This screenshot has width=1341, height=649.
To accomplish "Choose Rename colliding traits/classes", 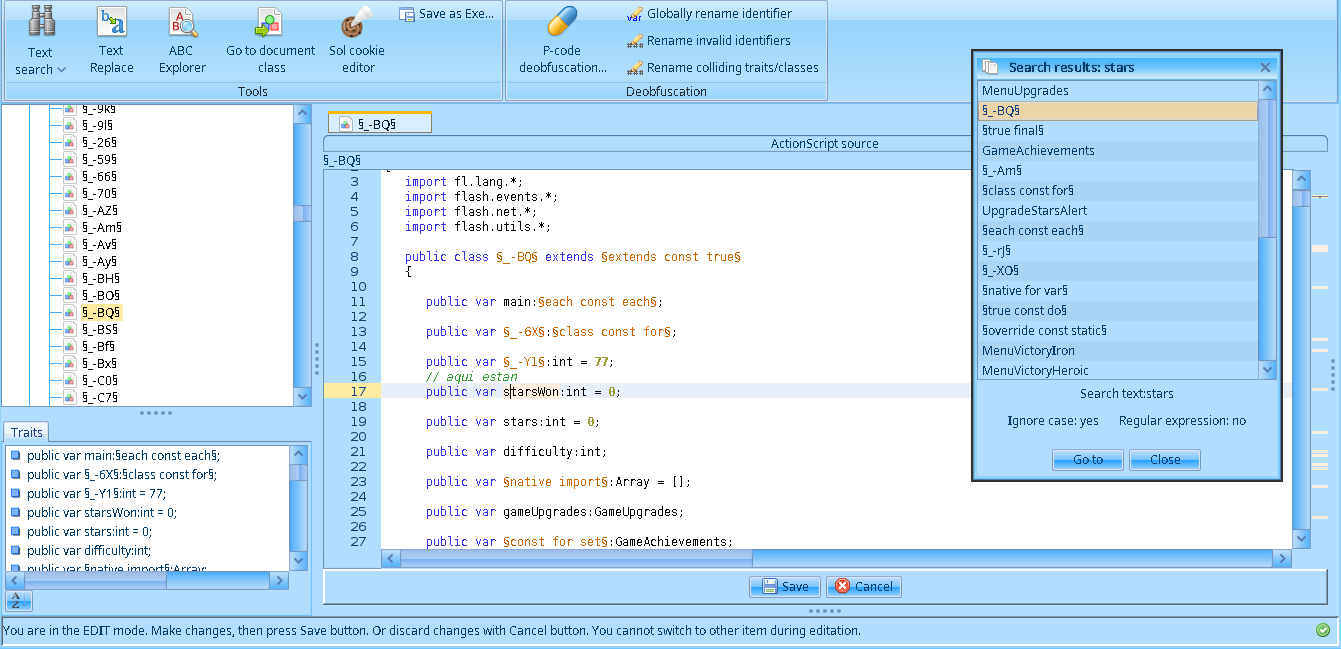I will pyautogui.click(x=731, y=68).
